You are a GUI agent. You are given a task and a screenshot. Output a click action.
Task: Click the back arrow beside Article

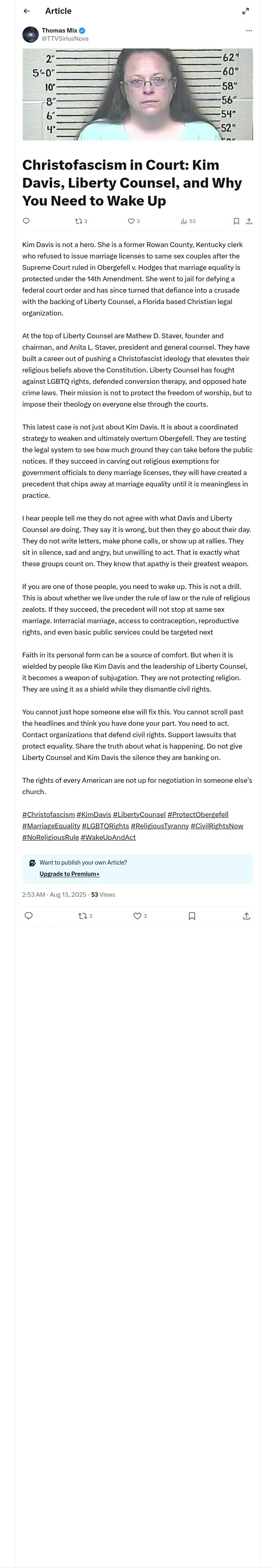pyautogui.click(x=27, y=11)
